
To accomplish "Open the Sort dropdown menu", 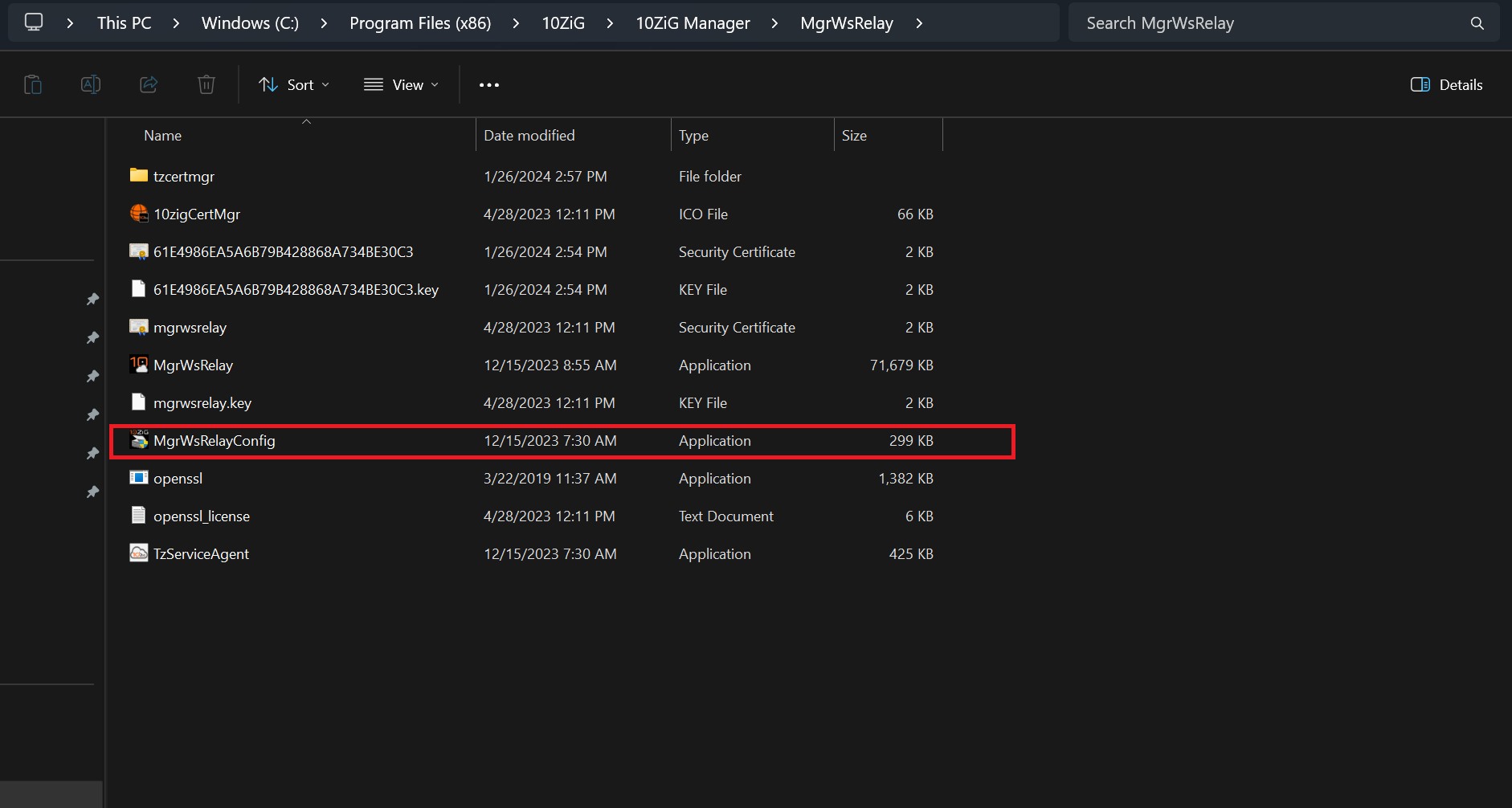I will (x=294, y=84).
